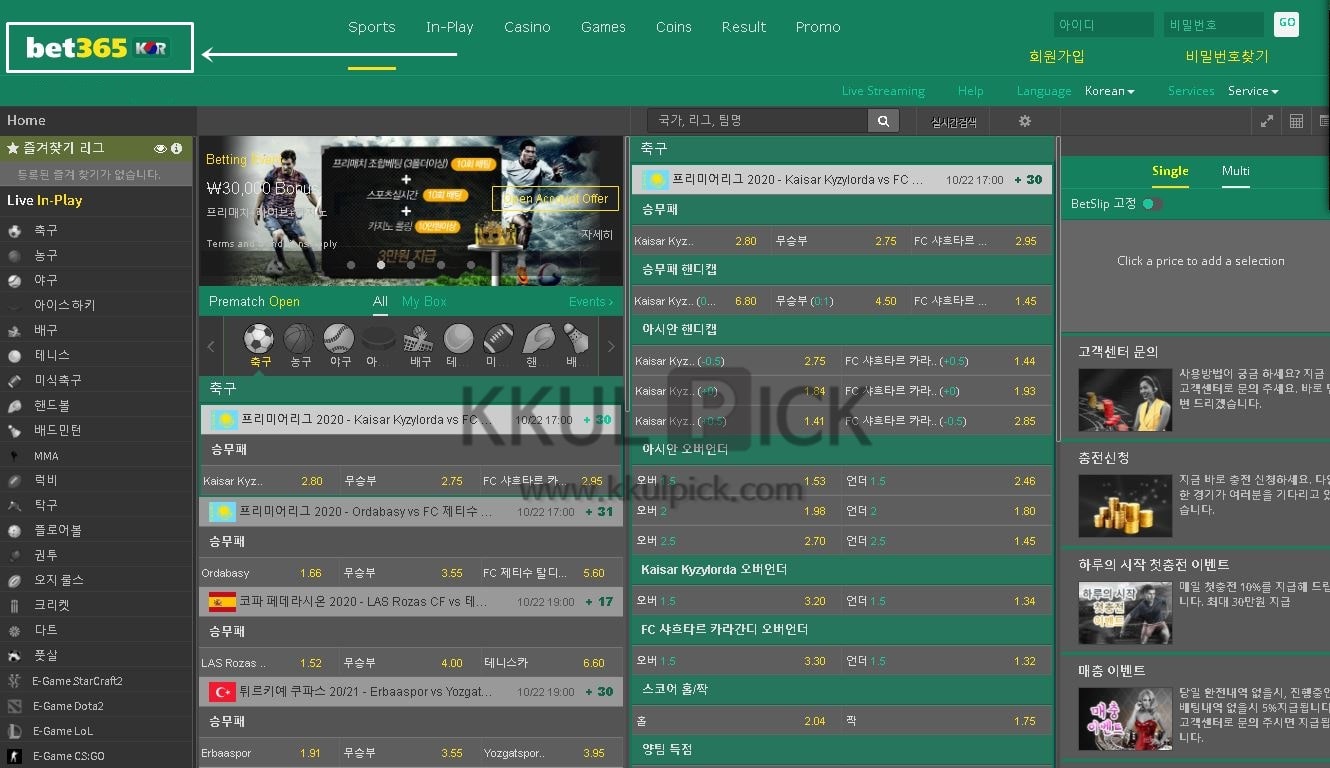The width and height of the screenshot is (1330, 768).
Task: Open the Games top menu
Action: [x=603, y=27]
